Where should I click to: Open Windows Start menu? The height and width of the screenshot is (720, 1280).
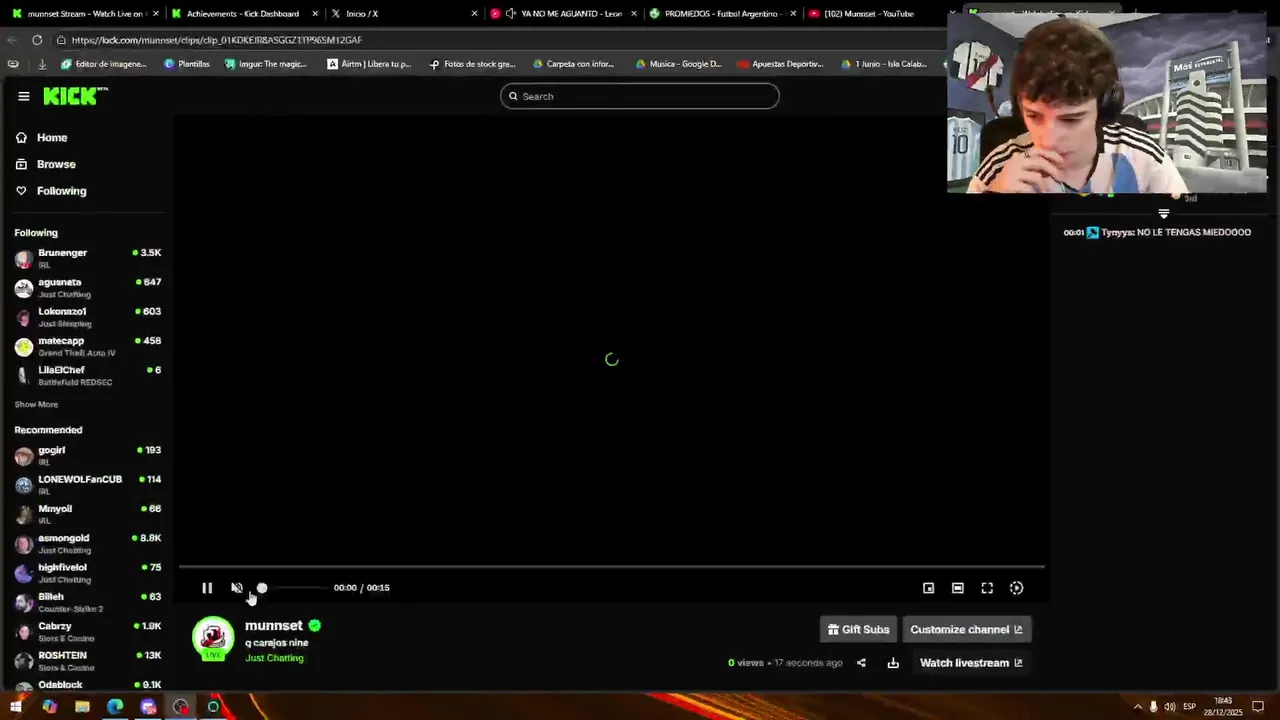click(16, 707)
